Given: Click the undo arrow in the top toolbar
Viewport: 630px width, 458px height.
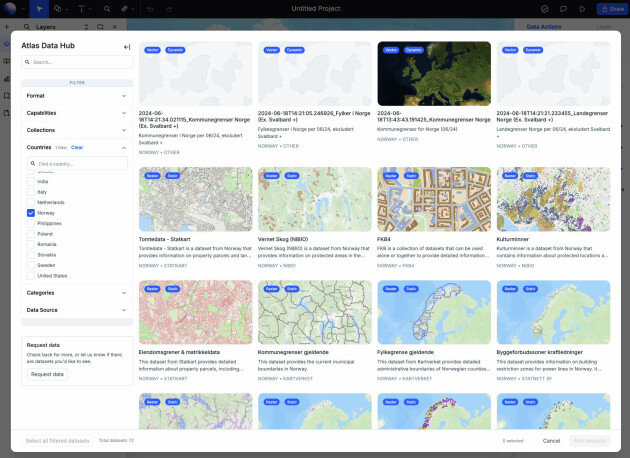Looking at the screenshot, I should [150, 9].
